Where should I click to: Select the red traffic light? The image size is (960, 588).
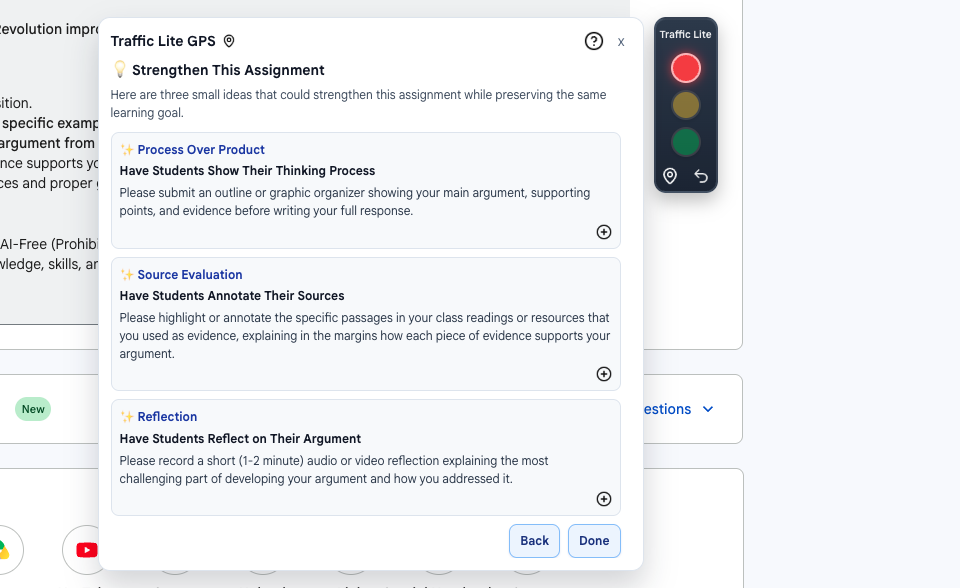(686, 68)
